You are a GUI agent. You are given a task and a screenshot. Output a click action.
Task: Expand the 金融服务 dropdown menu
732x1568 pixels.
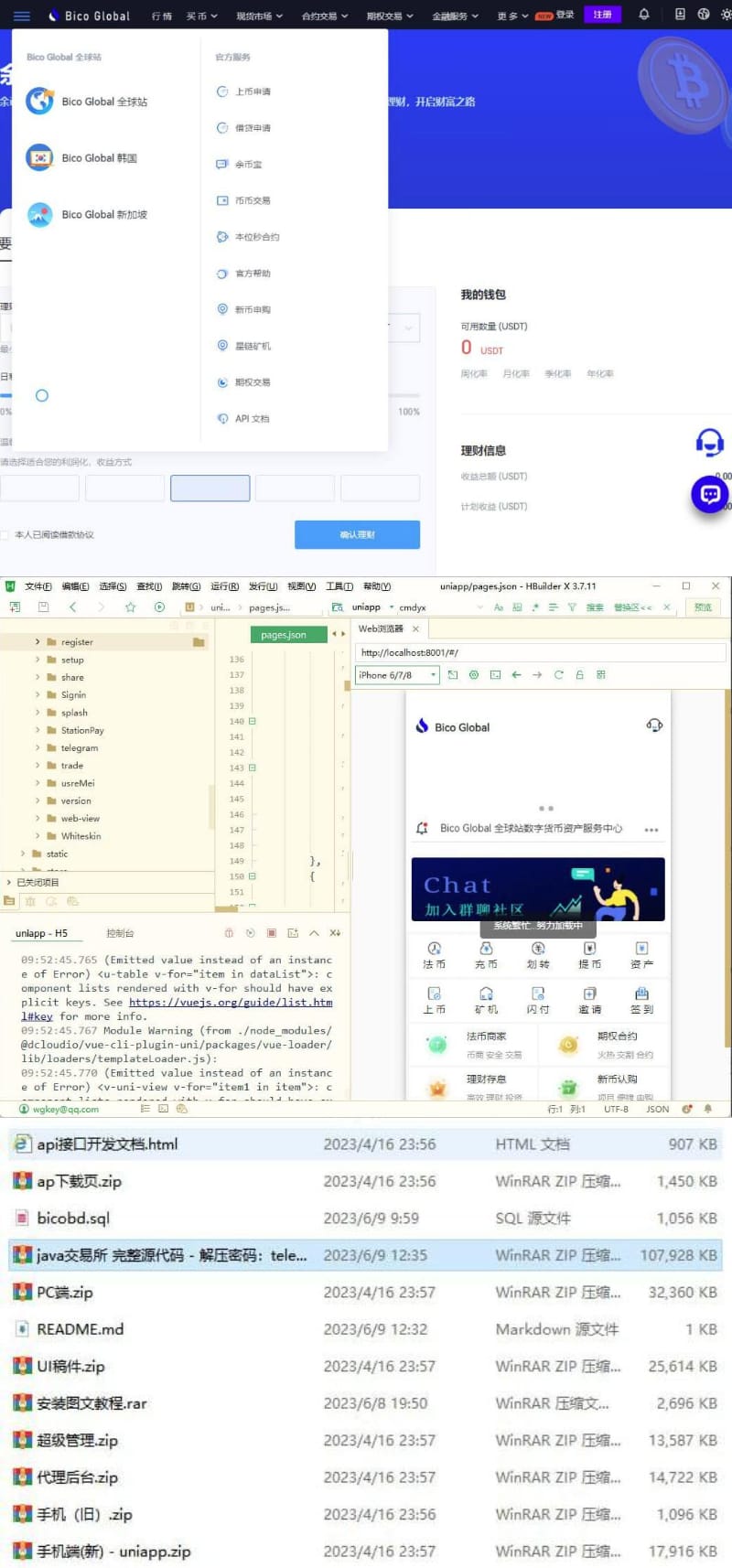tap(455, 16)
